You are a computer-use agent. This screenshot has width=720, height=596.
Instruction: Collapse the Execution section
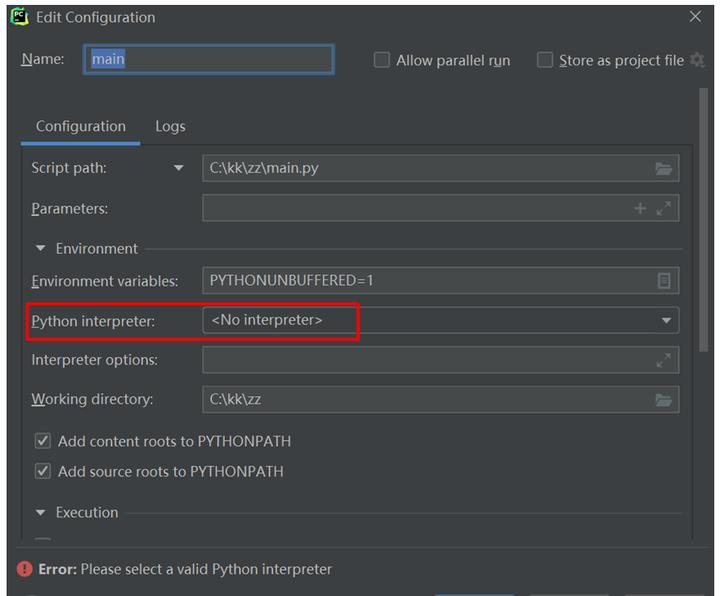click(41, 513)
